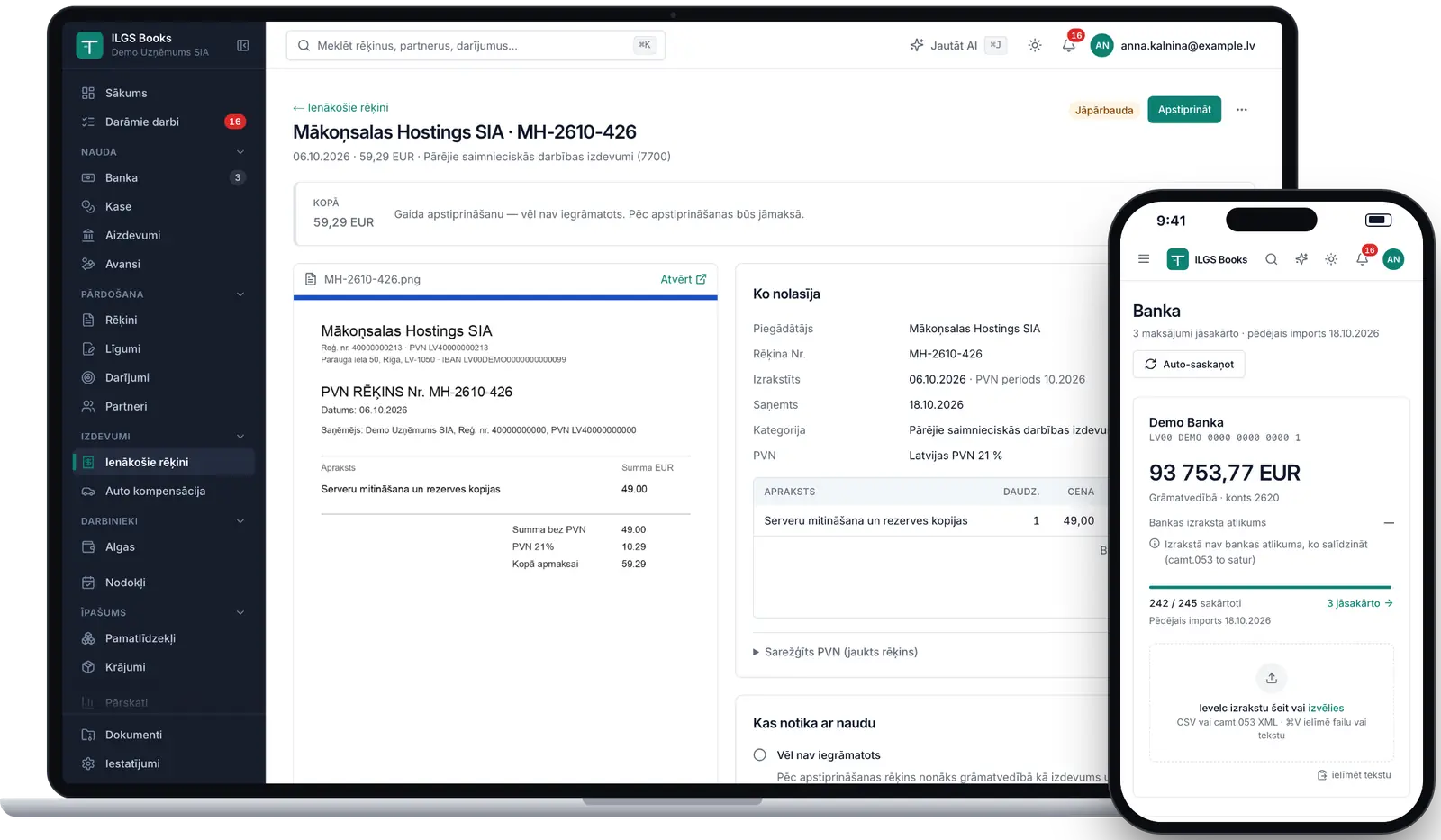This screenshot has width=1441, height=840.
Task: Click the Jautāt AI button
Action: (x=958, y=45)
